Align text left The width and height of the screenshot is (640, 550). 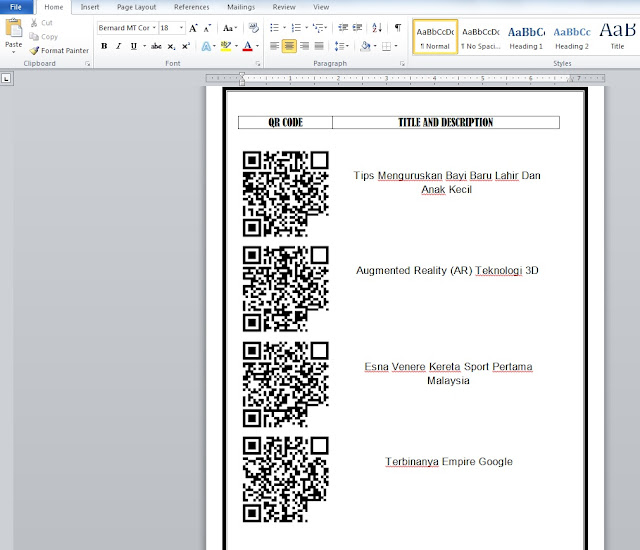tap(274, 46)
